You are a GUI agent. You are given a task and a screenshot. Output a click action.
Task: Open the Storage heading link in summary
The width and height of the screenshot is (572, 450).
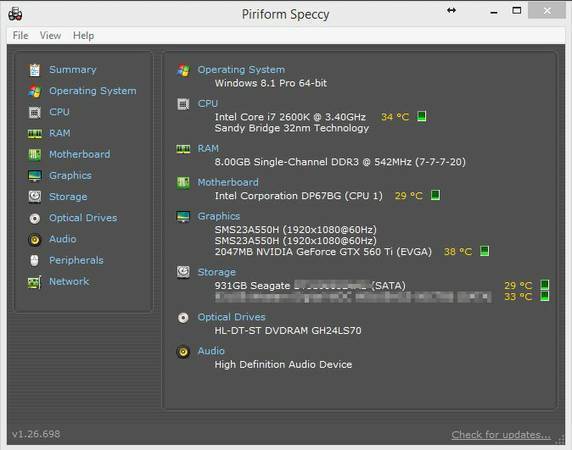(217, 272)
